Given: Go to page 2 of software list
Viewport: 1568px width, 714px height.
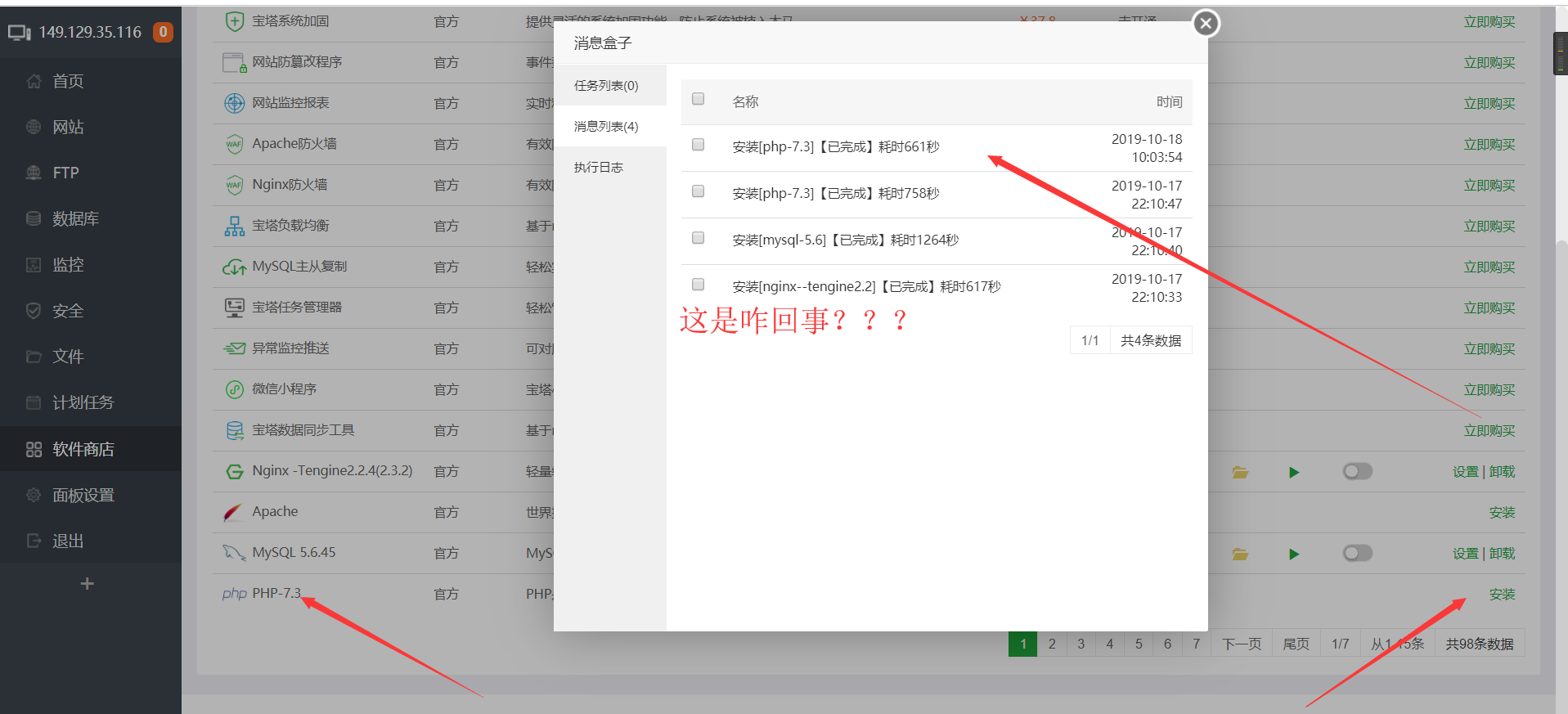Looking at the screenshot, I should [1052, 644].
